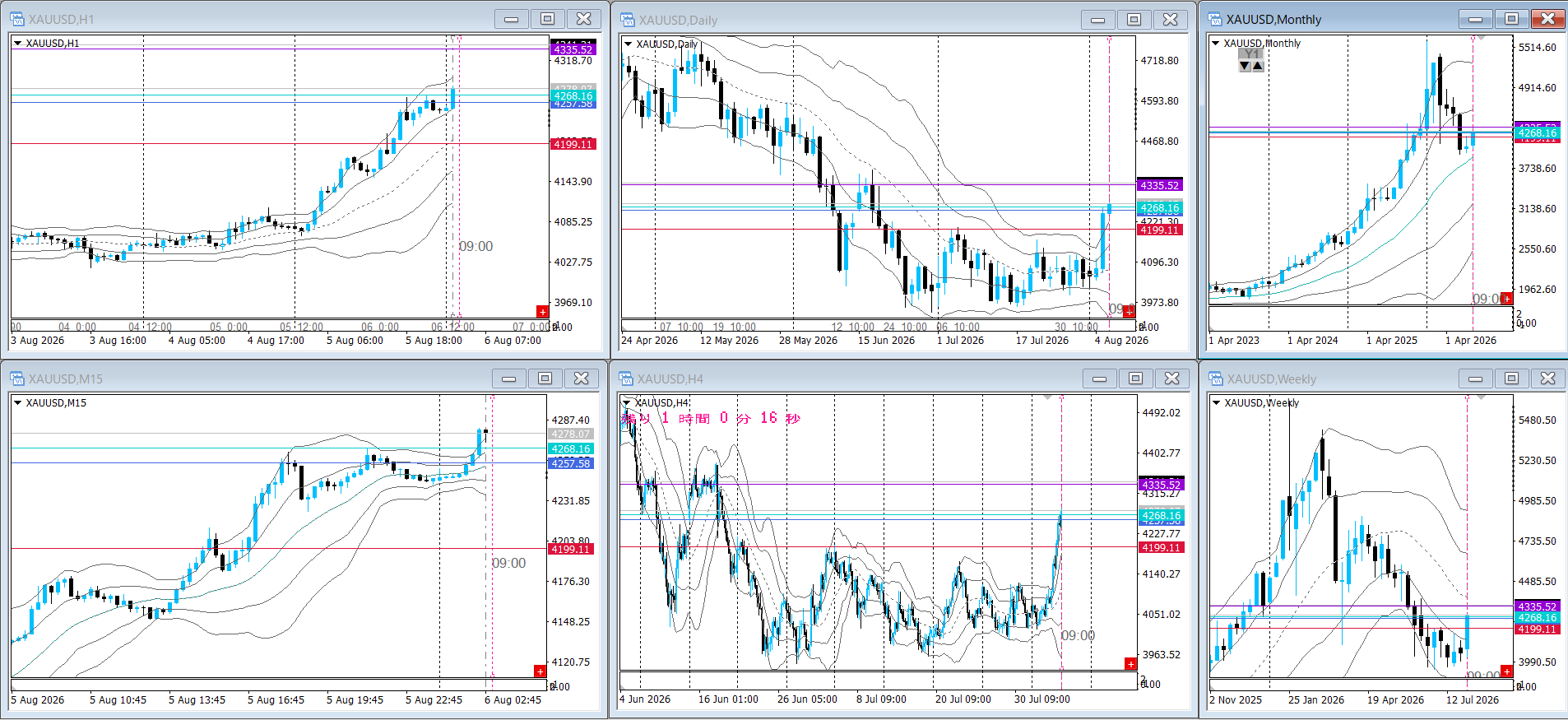Close the XAUUSD,H1 chart window

tap(584, 19)
